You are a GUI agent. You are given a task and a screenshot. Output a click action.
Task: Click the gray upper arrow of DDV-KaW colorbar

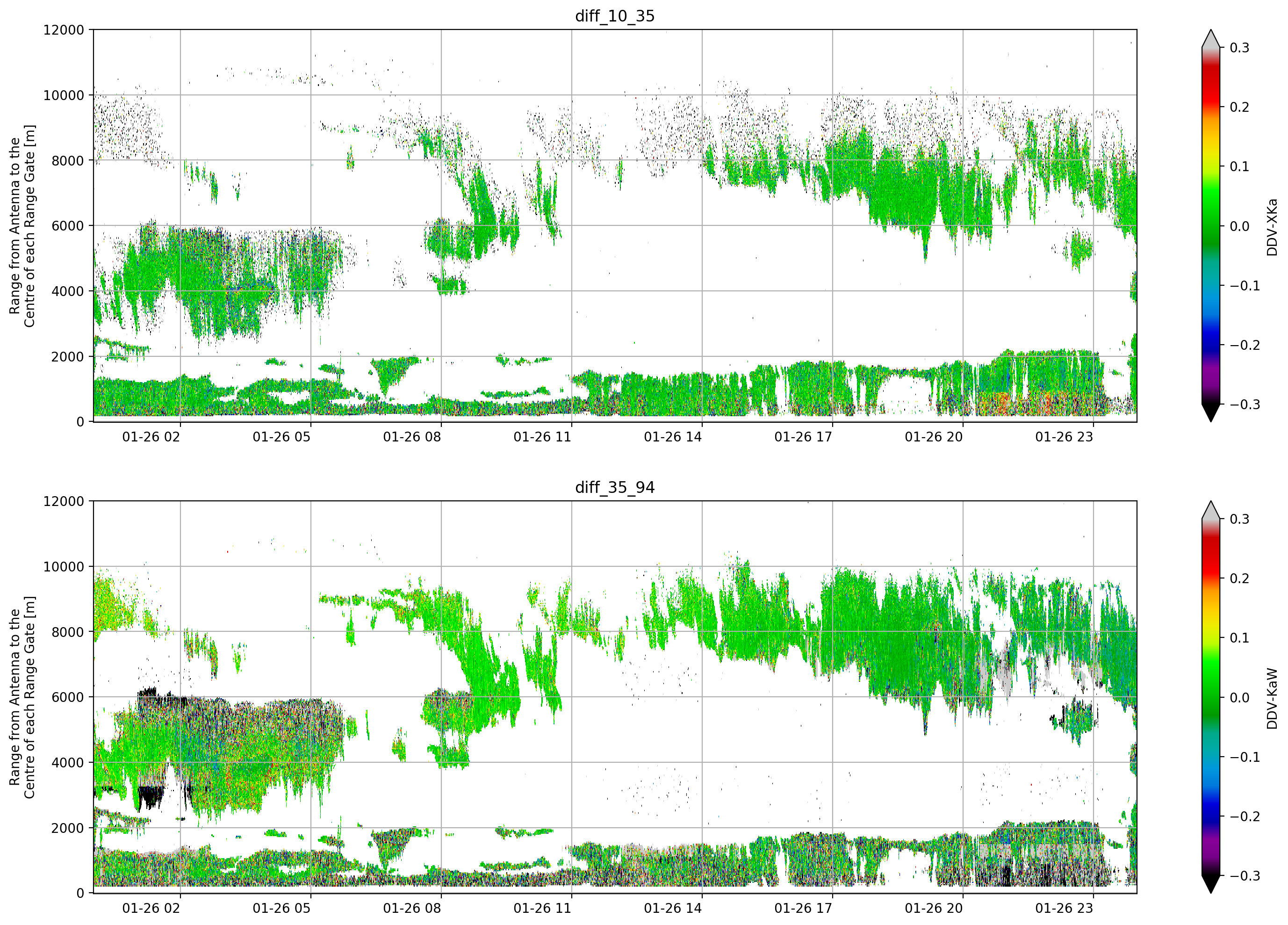click(1211, 510)
